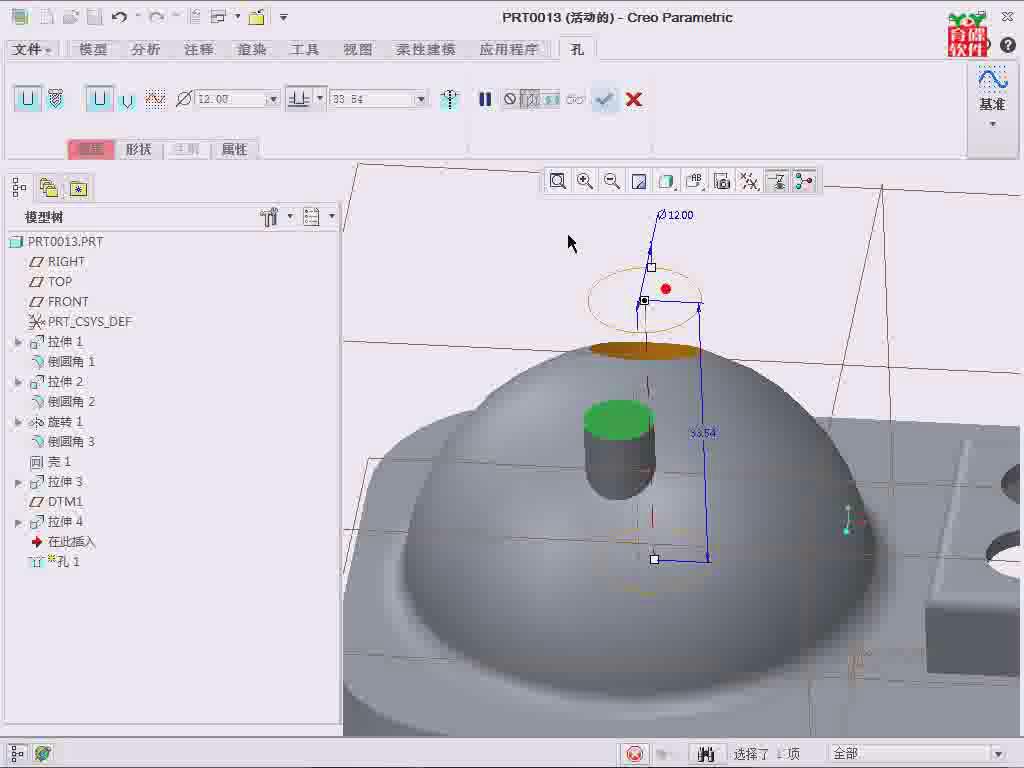Open the depth option type dropdown arrow
The width and height of the screenshot is (1024, 768).
pos(319,99)
